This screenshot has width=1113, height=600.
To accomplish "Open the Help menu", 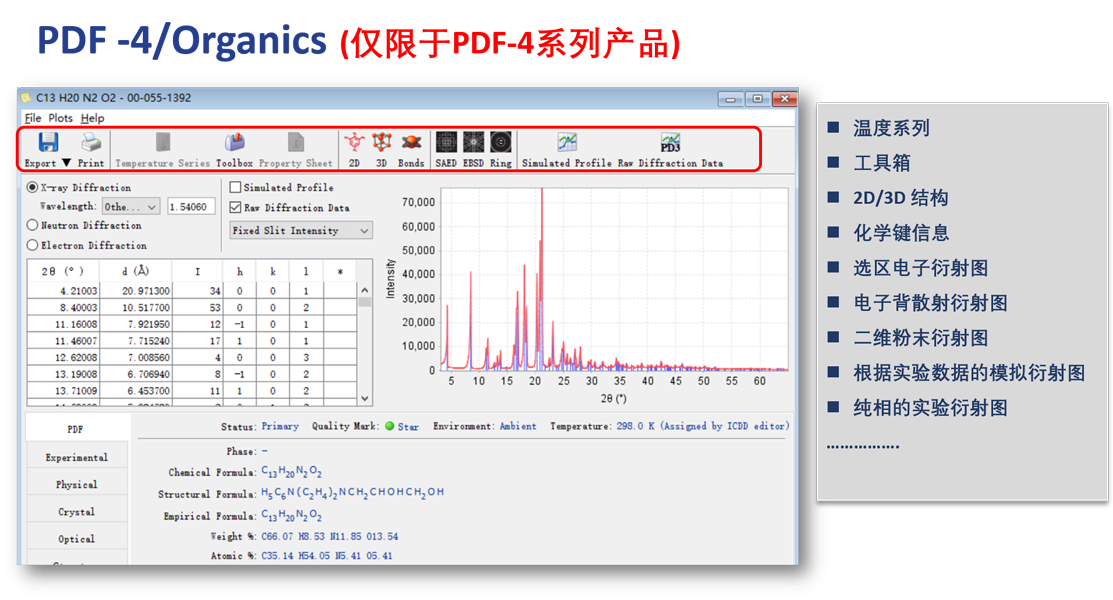I will [92, 118].
